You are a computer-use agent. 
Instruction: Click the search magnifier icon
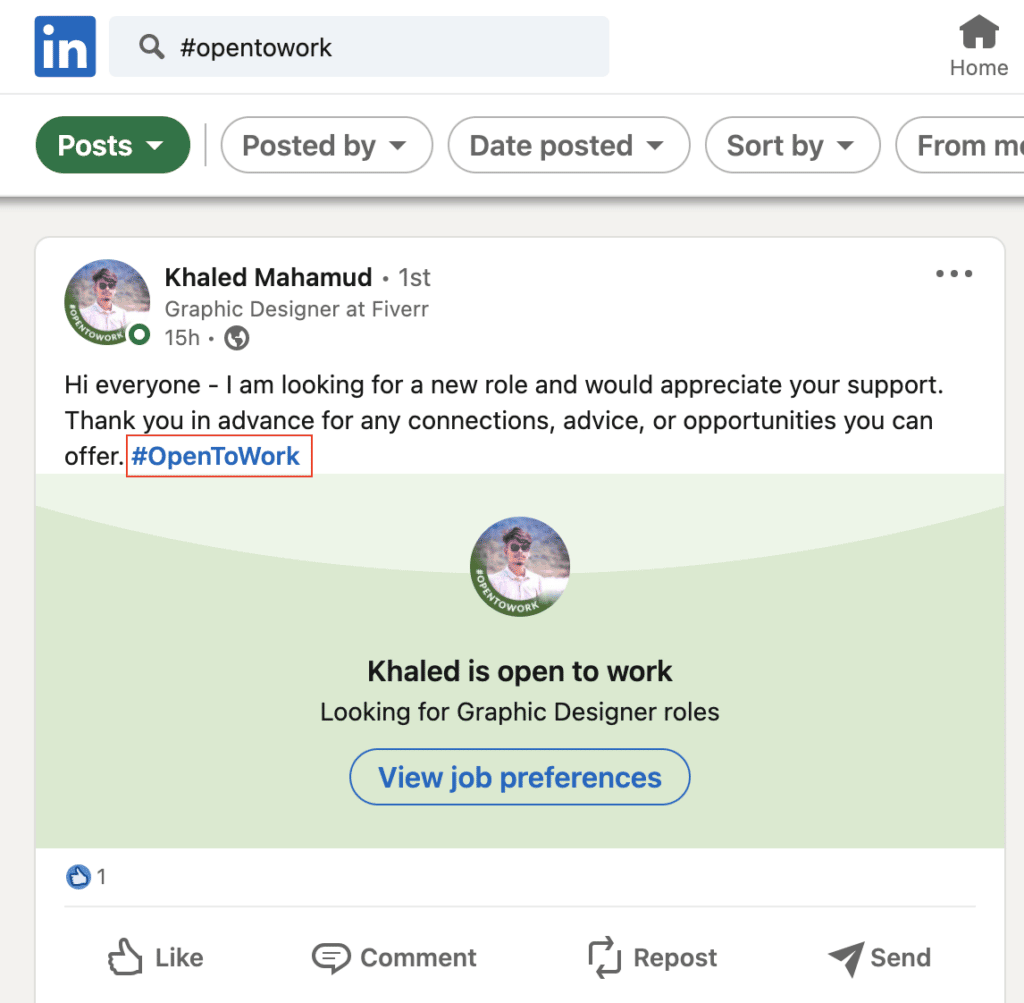(151, 46)
